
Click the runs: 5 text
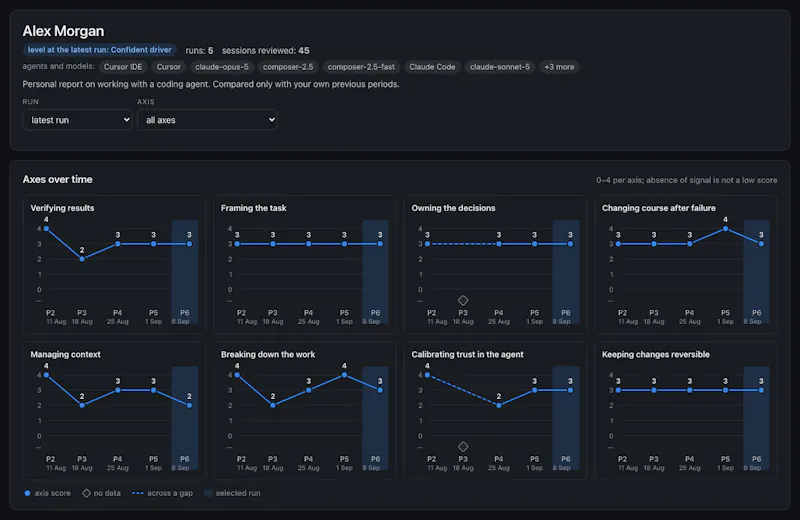click(x=199, y=51)
